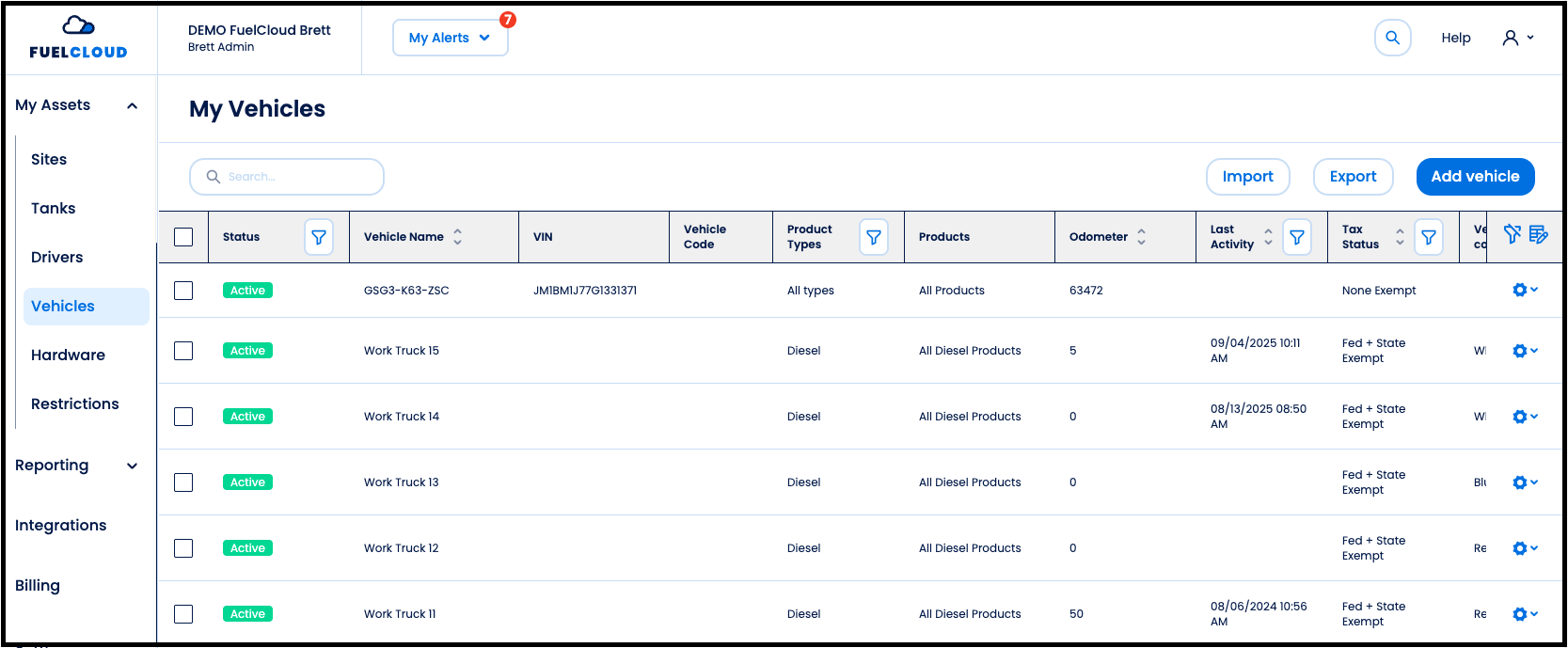Viewport: 1568px width, 648px height.
Task: Open the Status column filter
Action: (x=319, y=237)
